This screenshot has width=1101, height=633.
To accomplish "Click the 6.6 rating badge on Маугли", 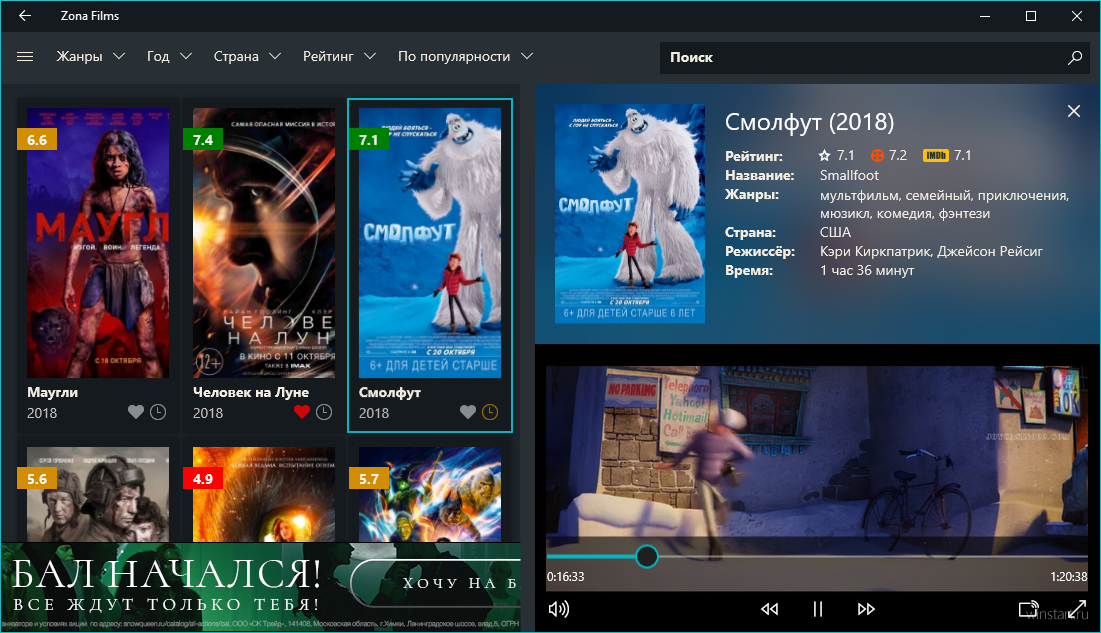I will (x=37, y=139).
